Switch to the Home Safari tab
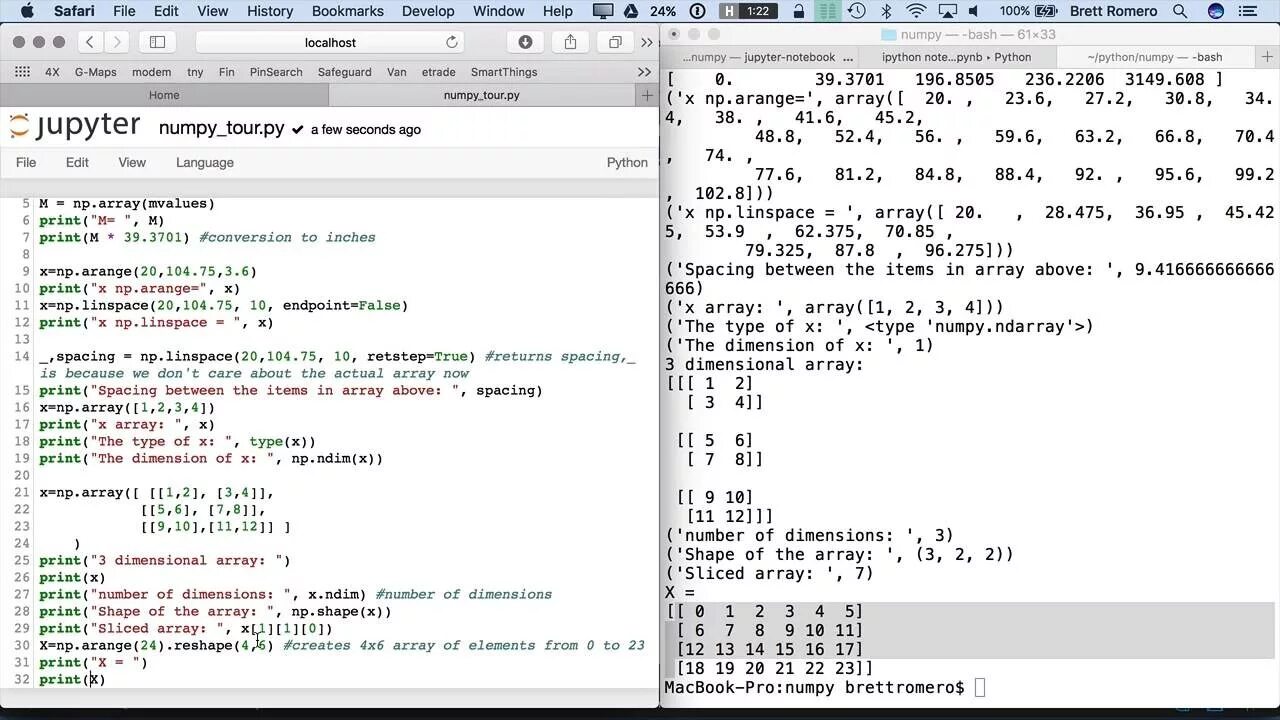 point(164,95)
